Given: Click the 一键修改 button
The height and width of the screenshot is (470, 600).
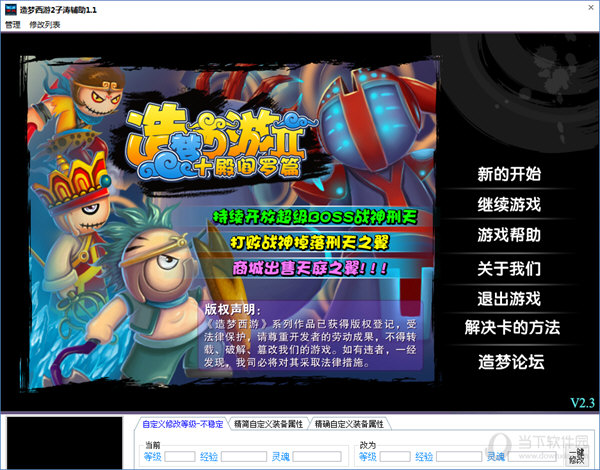Looking at the screenshot, I should coord(576,457).
